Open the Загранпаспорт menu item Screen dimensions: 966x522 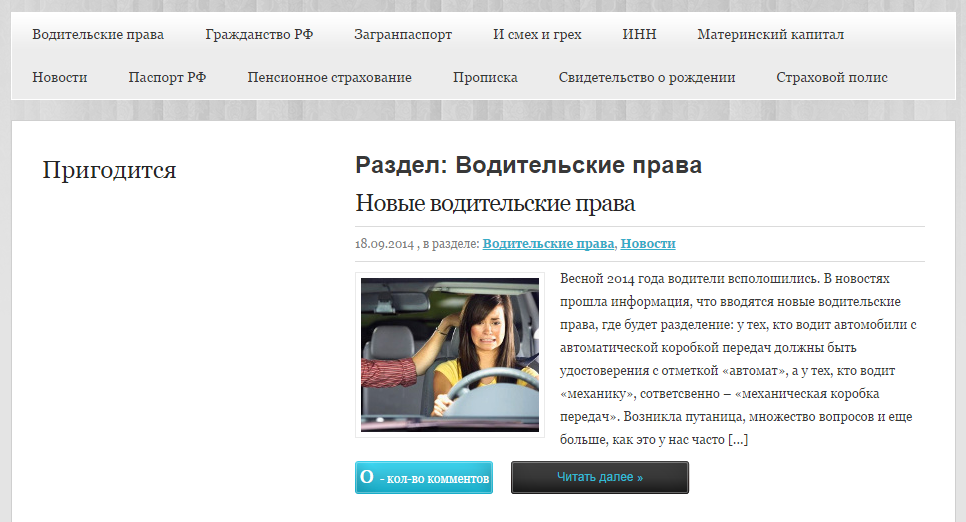coord(403,35)
